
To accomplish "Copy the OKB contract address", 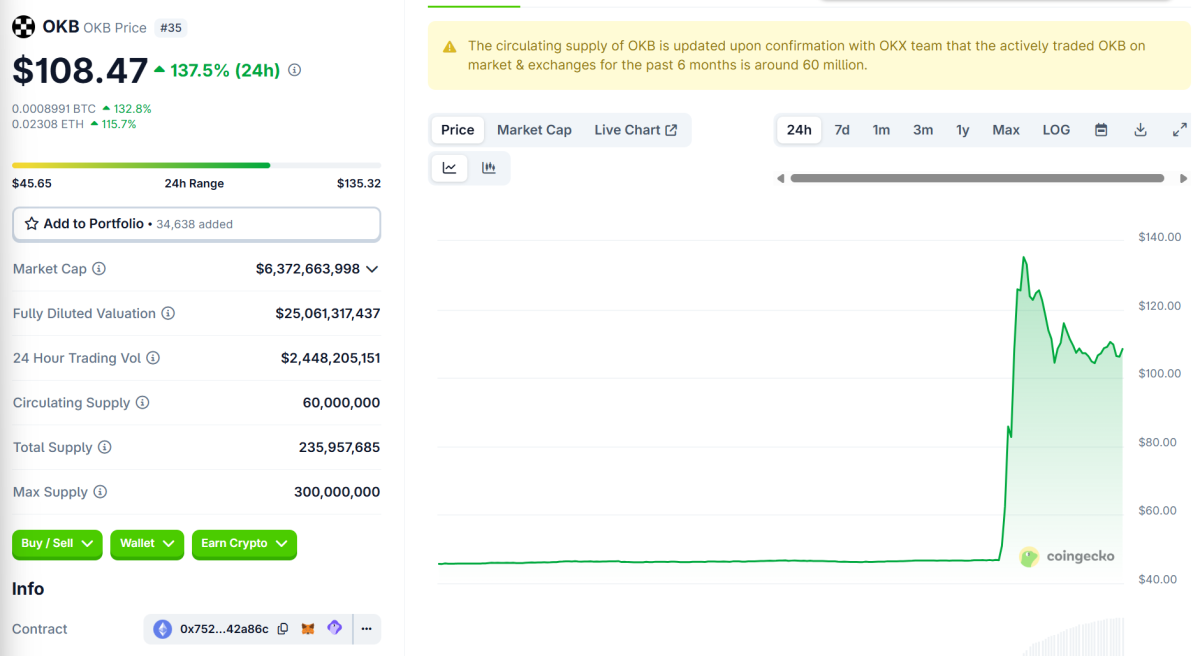I will coord(283,629).
